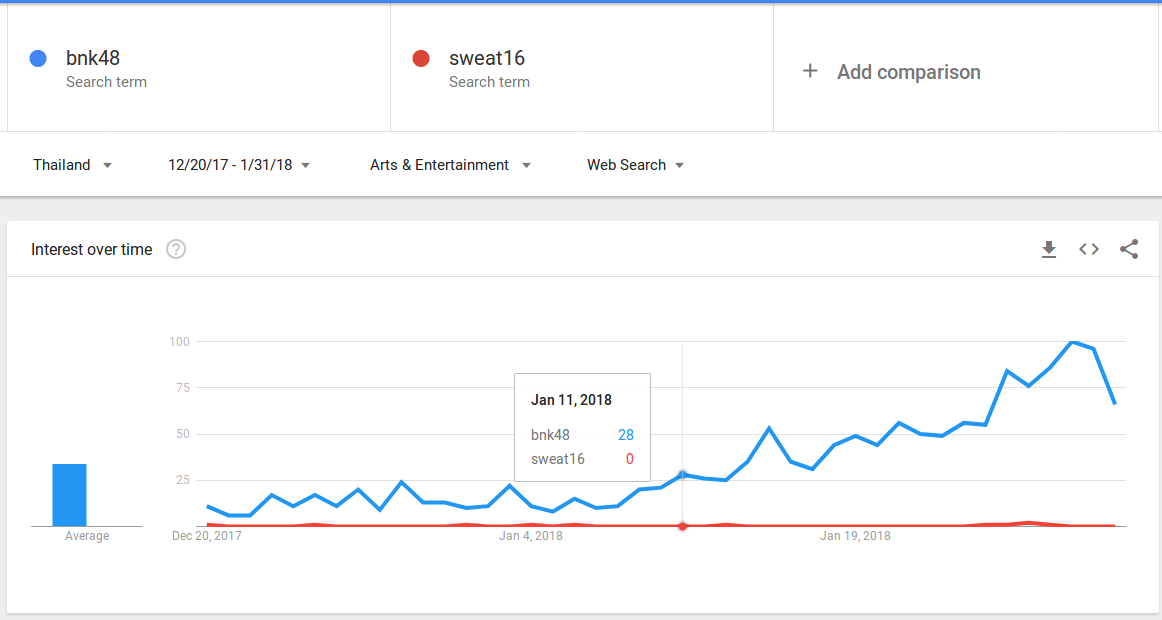Click the Jan 4, 2018 axis label
This screenshot has height=620, width=1162.
click(531, 536)
